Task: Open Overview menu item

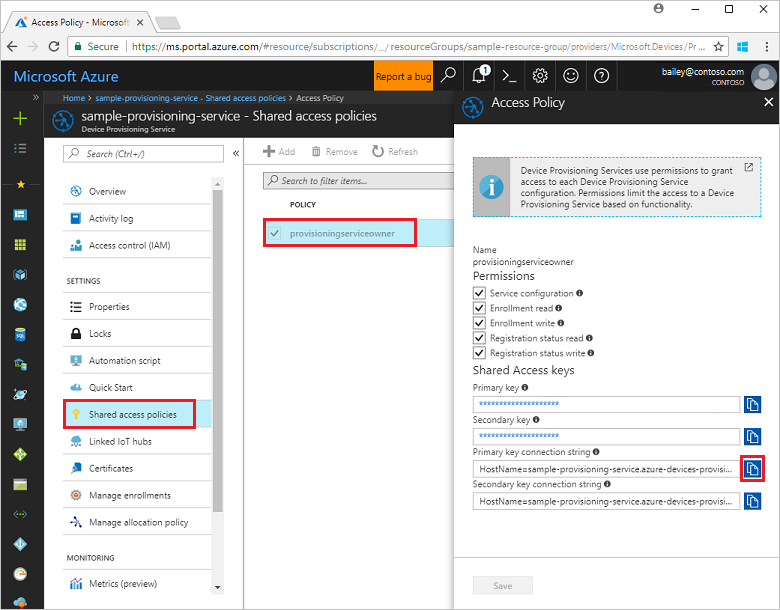Action: pos(137,191)
